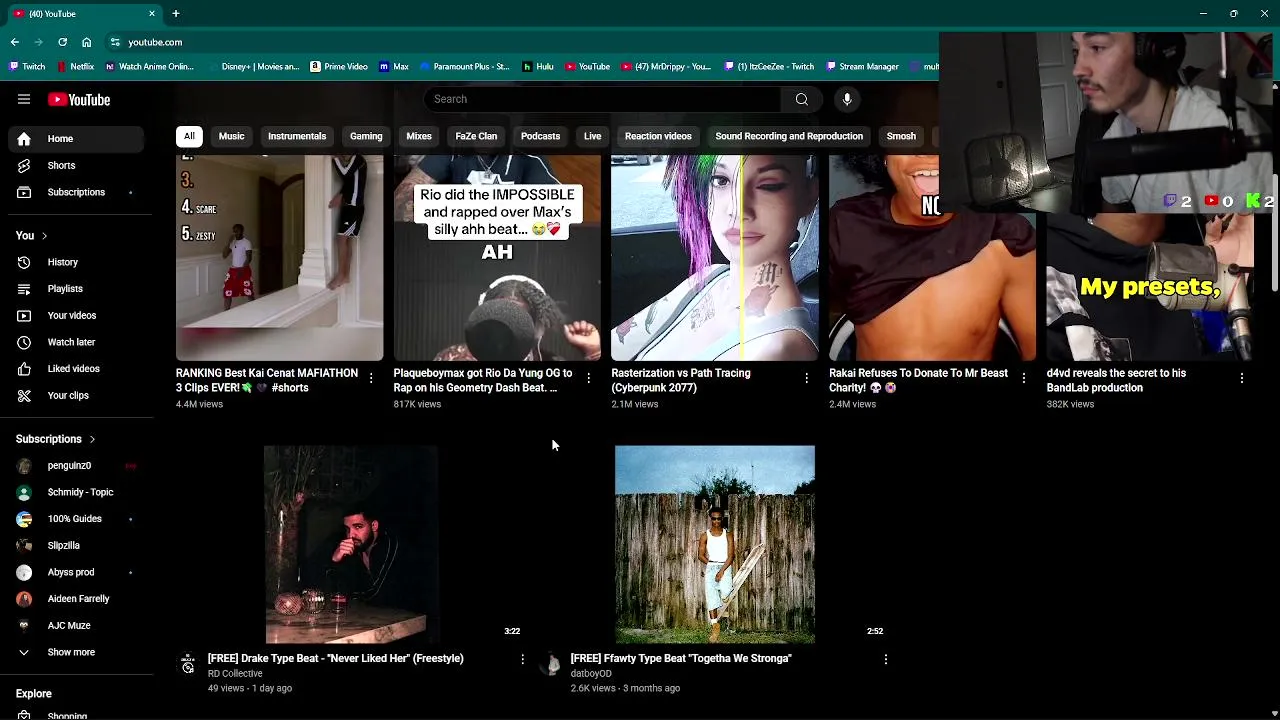The height and width of the screenshot is (720, 1280).
Task: Open Subscriptions in the sidebar
Action: (75, 192)
